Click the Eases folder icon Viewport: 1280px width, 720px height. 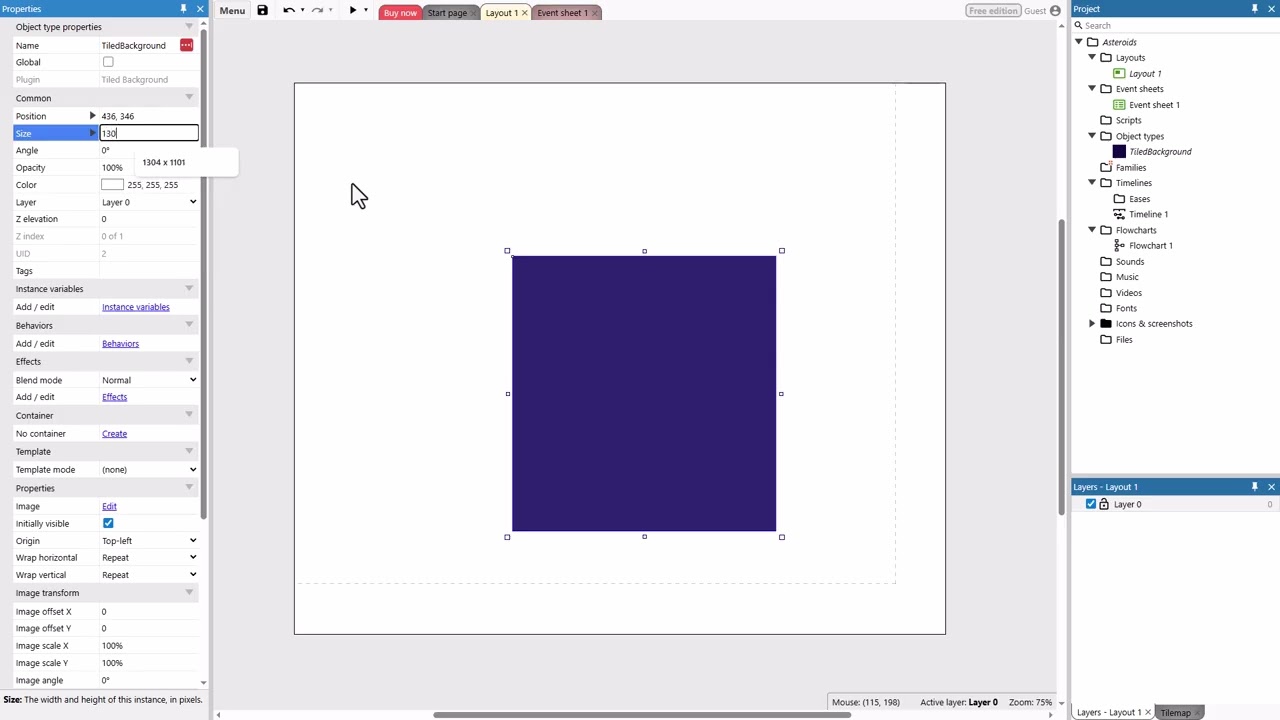point(1119,199)
